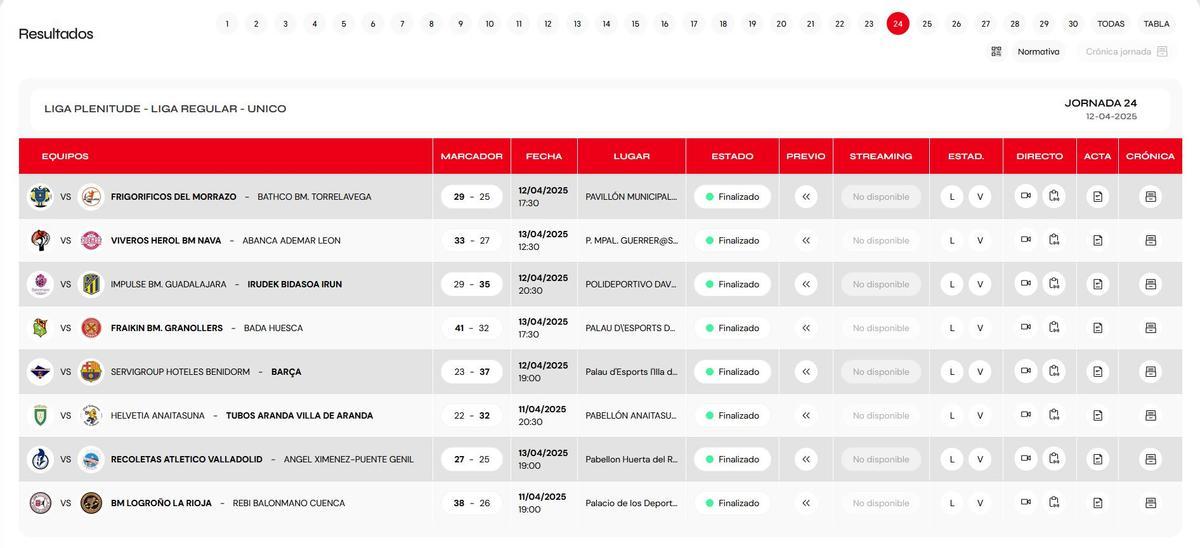Open the acta for Servigroup Hoteles Benidorm match
This screenshot has width=1200, height=548.
pyautogui.click(x=1098, y=372)
